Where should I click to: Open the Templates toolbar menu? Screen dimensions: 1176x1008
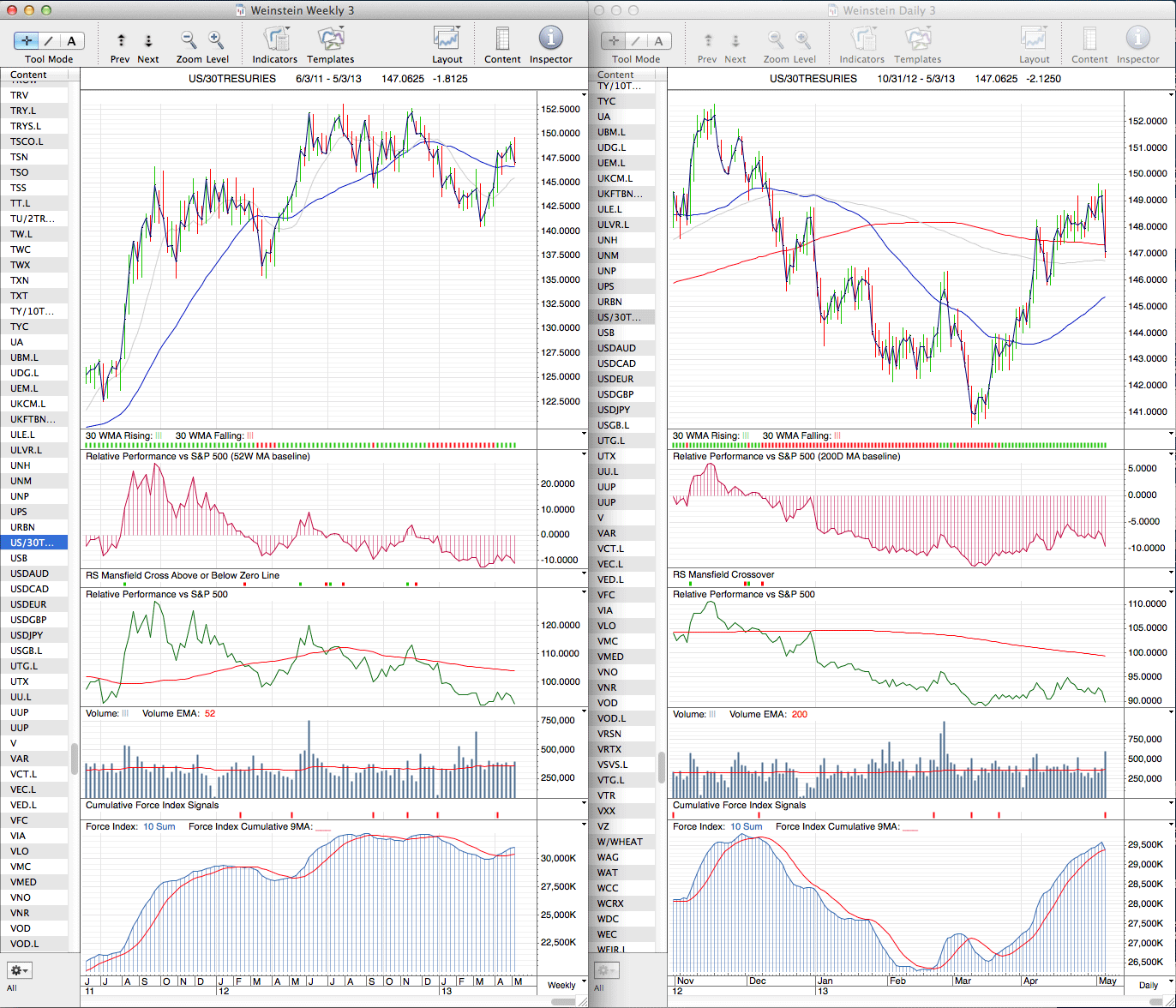(x=330, y=40)
